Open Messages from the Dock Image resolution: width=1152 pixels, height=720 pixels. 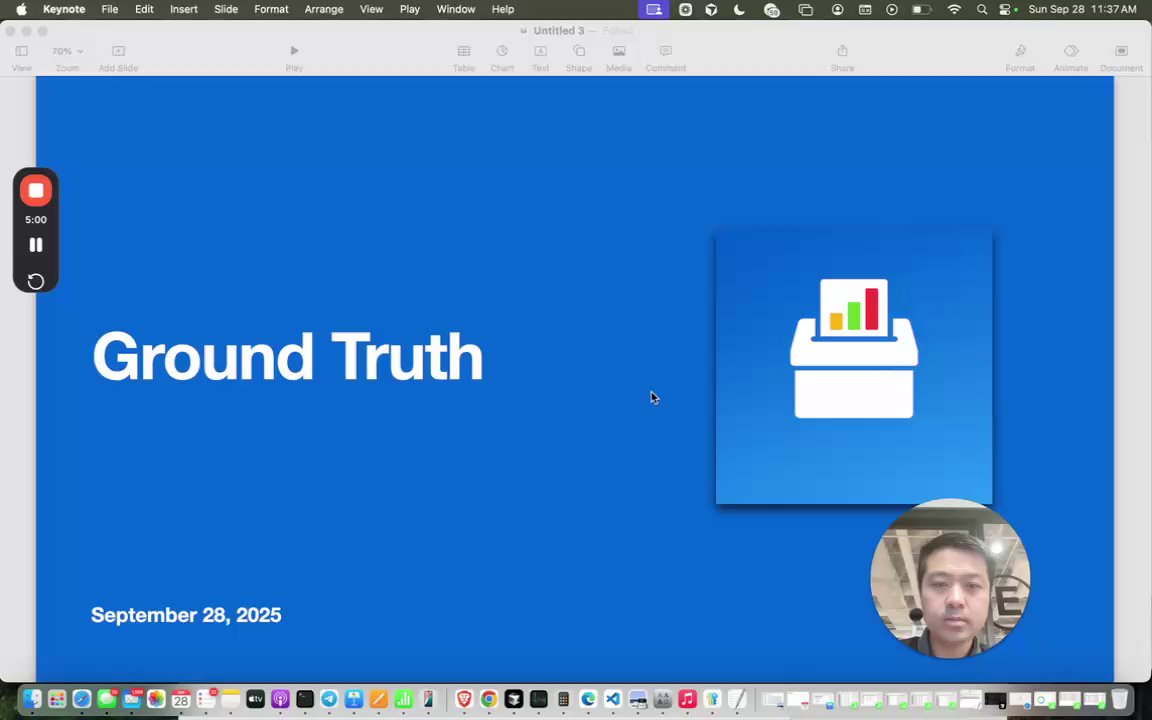107,699
